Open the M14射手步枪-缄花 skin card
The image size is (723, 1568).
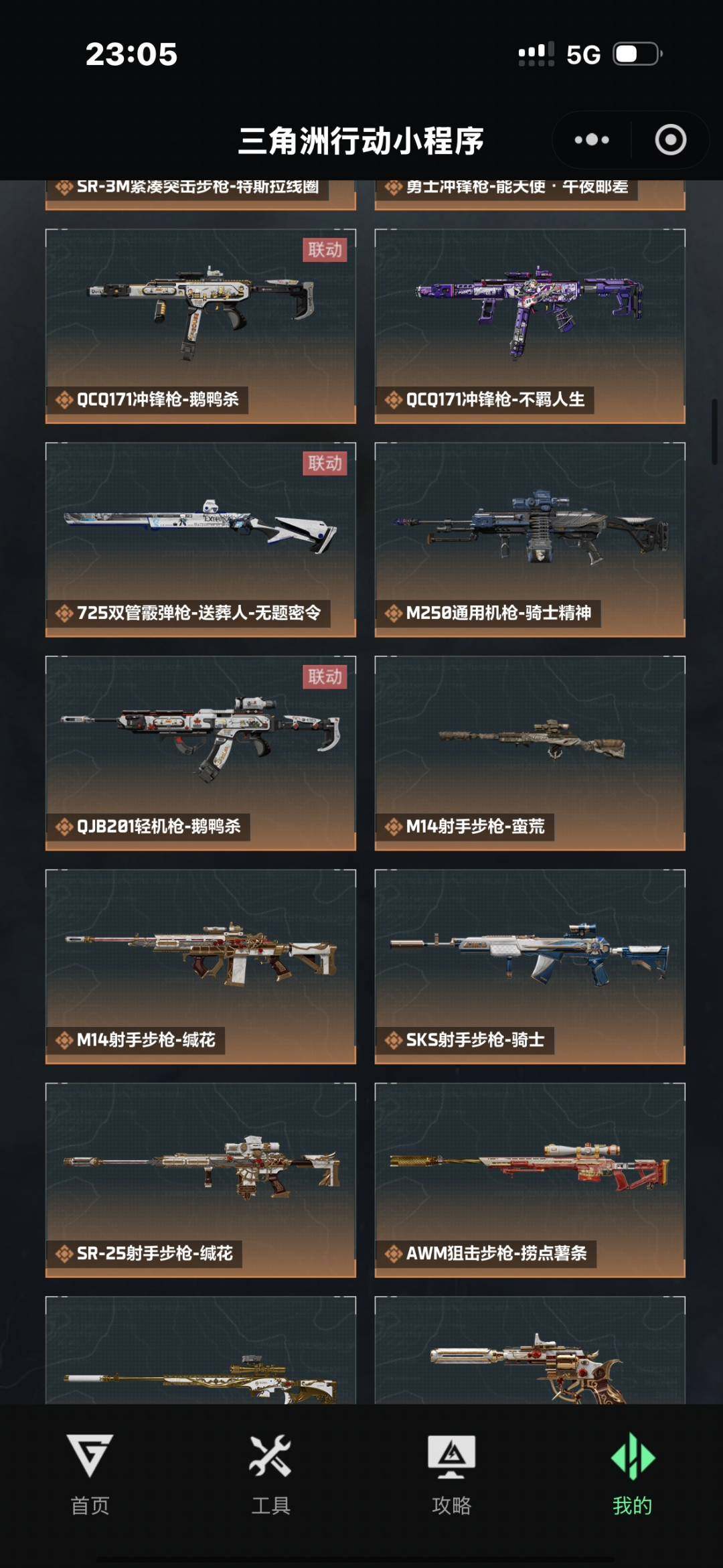pos(201,967)
